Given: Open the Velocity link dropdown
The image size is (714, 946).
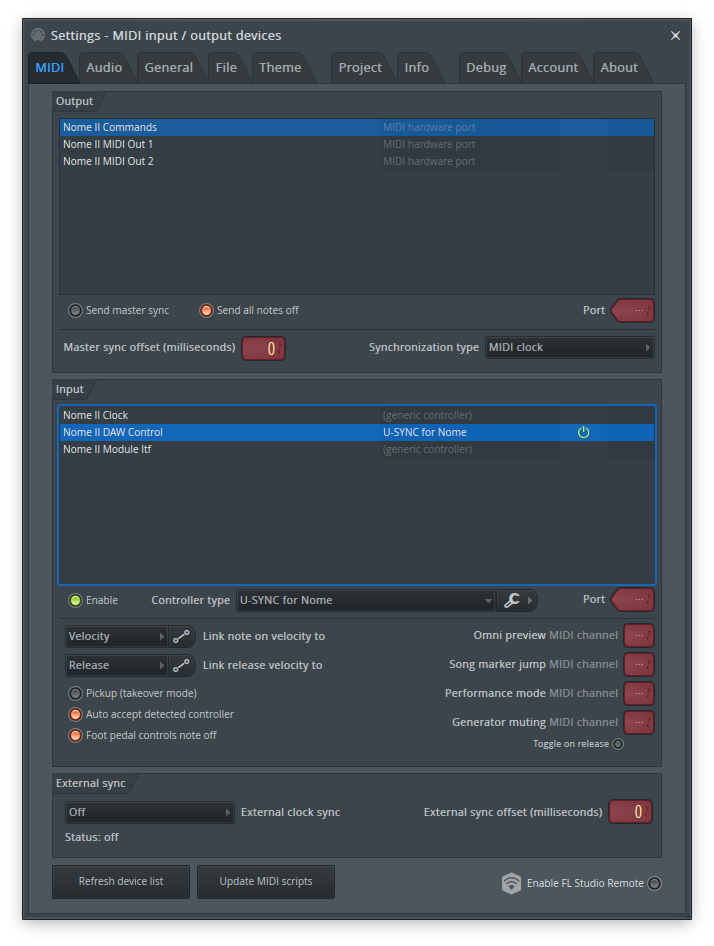Looking at the screenshot, I should (116, 636).
